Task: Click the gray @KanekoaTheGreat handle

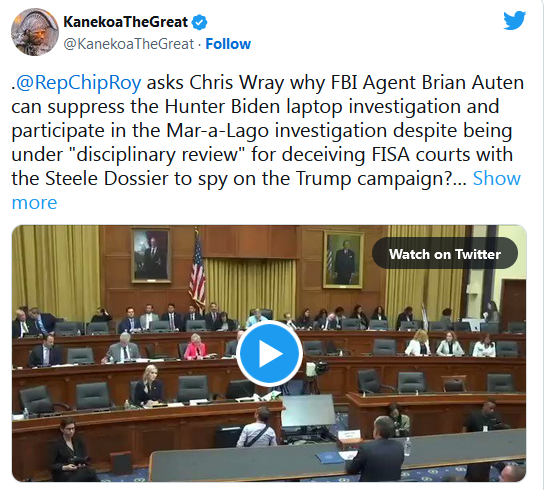Action: (129, 44)
